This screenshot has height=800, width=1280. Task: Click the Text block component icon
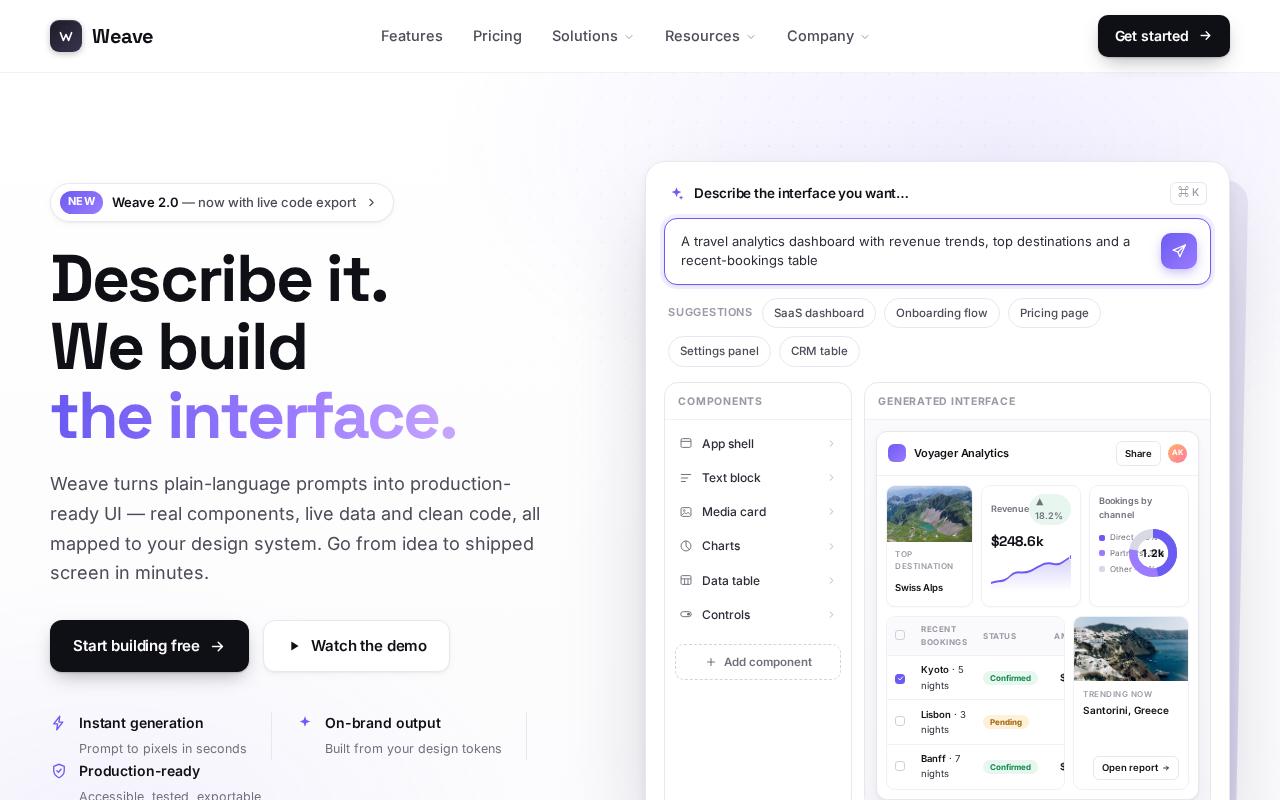coord(686,478)
